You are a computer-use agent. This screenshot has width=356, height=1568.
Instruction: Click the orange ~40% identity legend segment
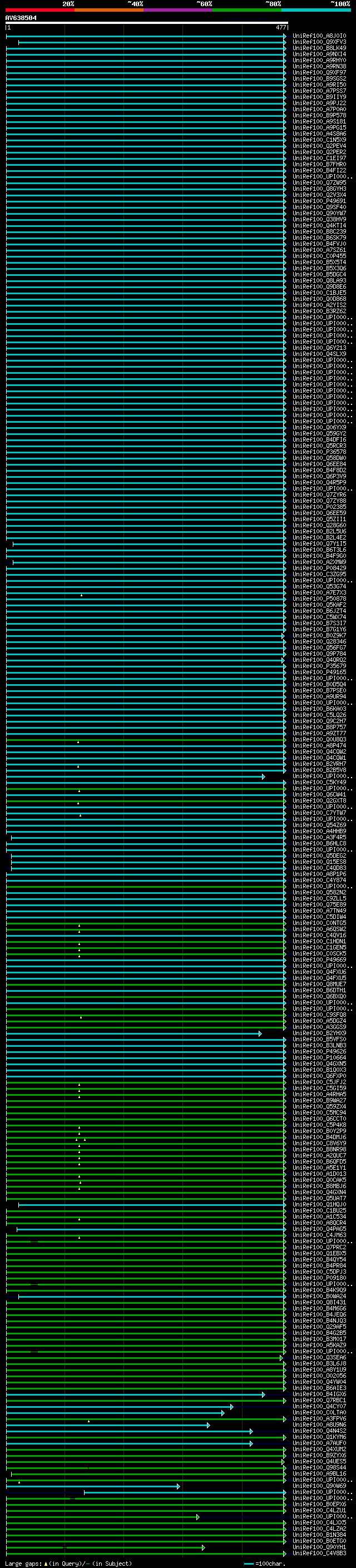(x=109, y=11)
